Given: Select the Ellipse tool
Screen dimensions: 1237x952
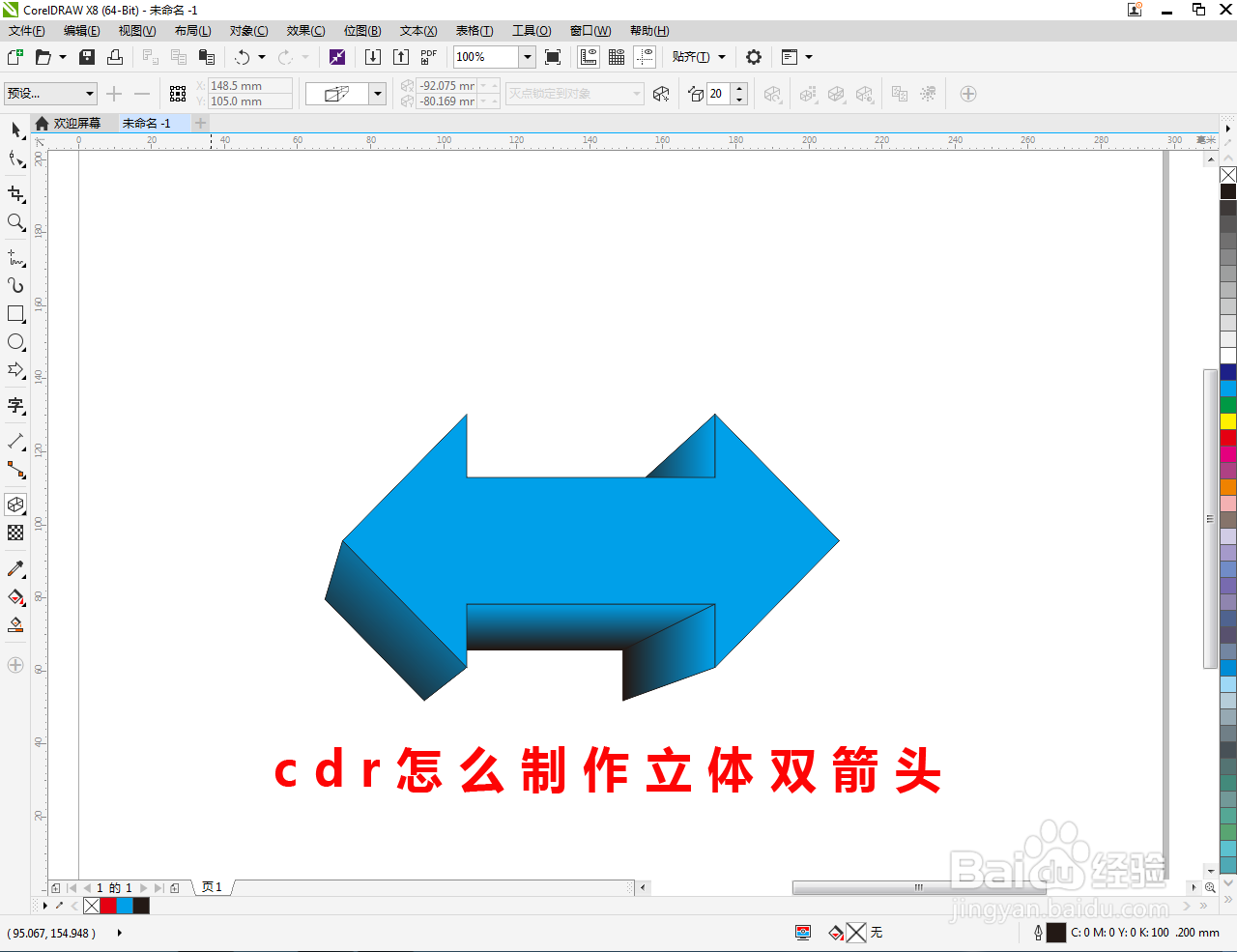Looking at the screenshot, I should (15, 342).
